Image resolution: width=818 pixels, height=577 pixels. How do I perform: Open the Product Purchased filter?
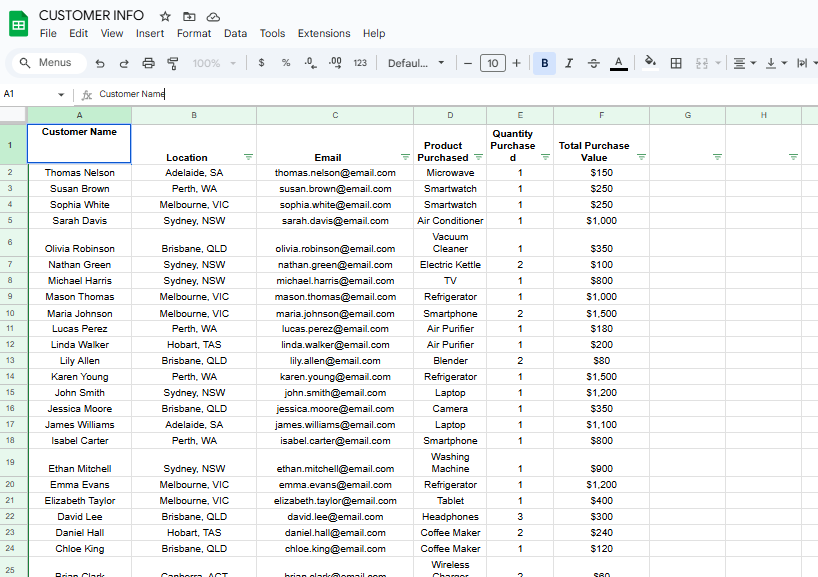(x=478, y=157)
